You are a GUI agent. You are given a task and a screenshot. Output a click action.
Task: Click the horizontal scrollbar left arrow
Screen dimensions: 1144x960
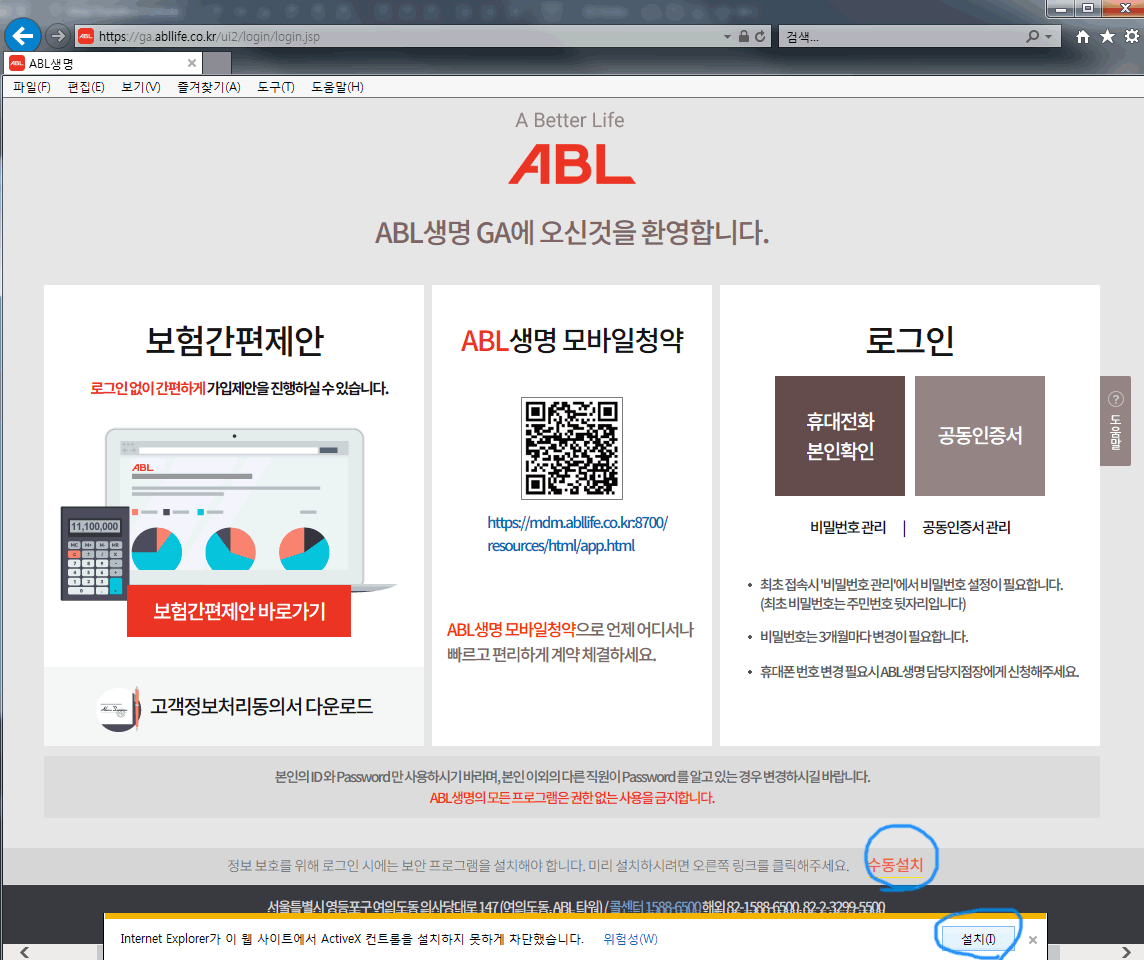pyautogui.click(x=25, y=952)
